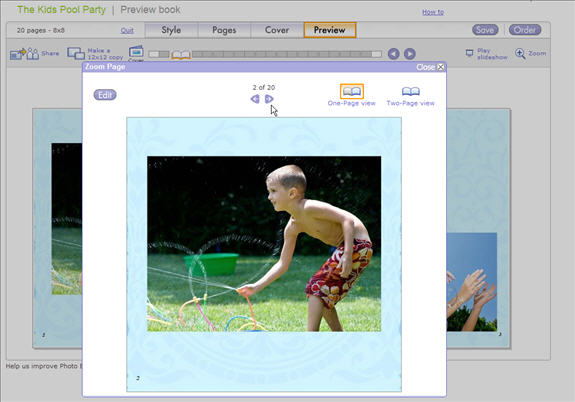Click toolbar's next spread arrow button
Viewport: 575px width, 402px height.
[410, 54]
